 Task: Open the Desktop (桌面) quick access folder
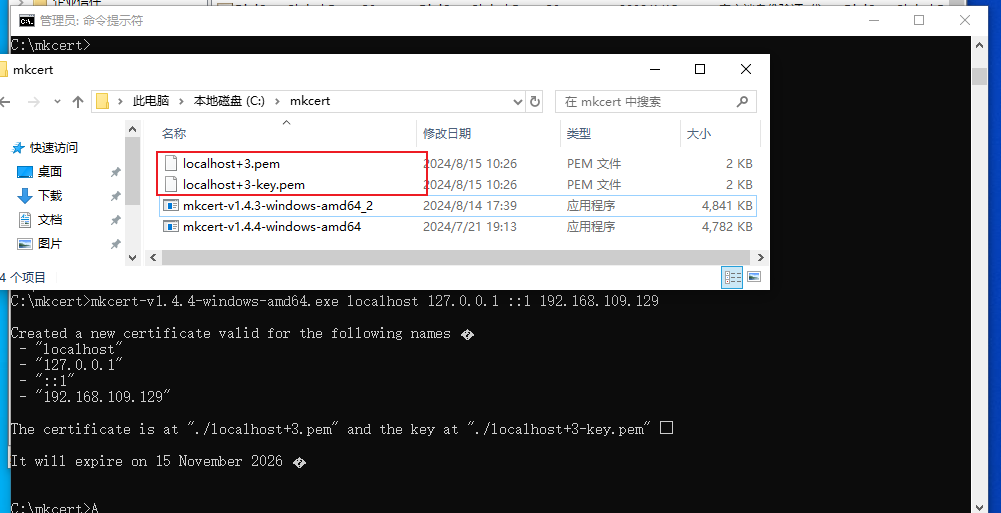click(x=50, y=172)
